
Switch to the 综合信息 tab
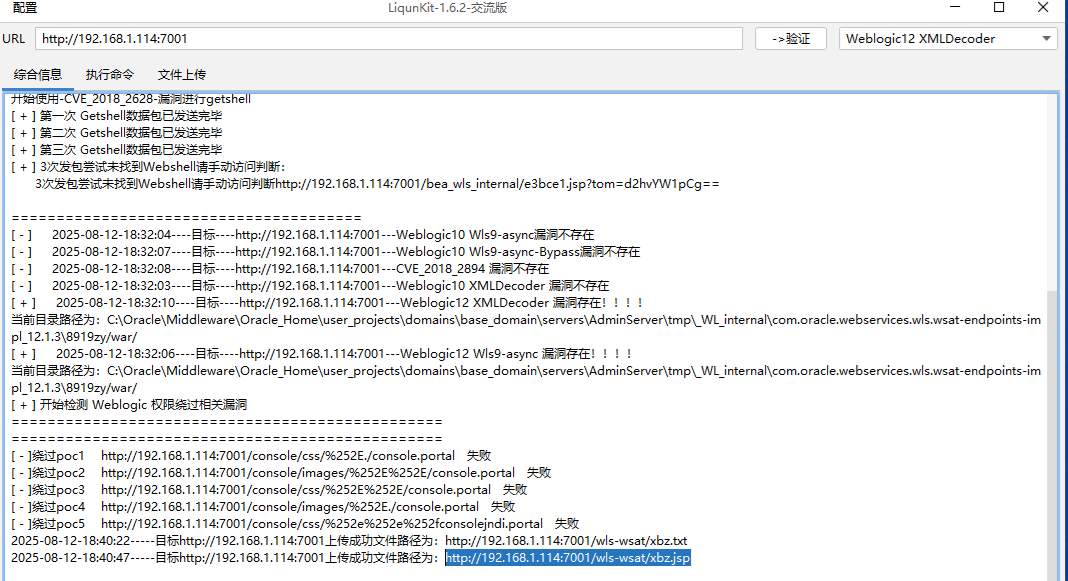click(38, 74)
